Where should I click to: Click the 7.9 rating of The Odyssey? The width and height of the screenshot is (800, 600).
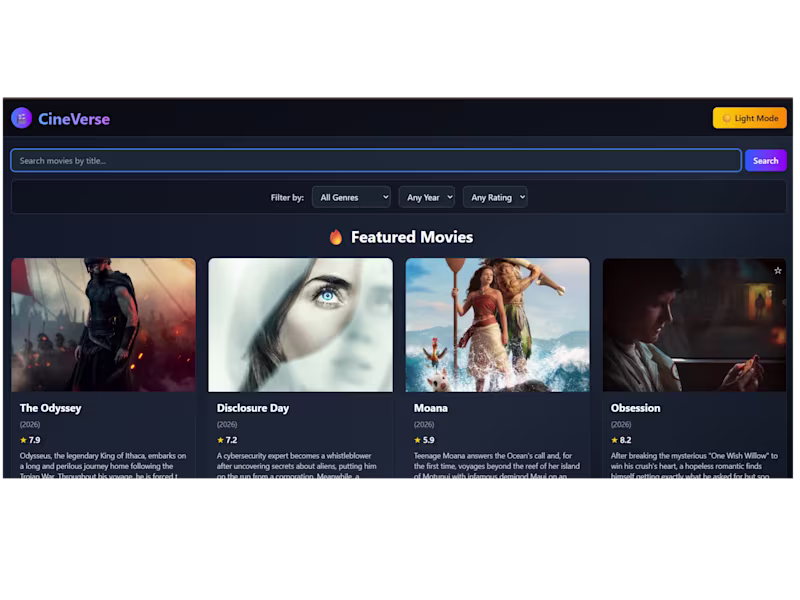[34, 440]
